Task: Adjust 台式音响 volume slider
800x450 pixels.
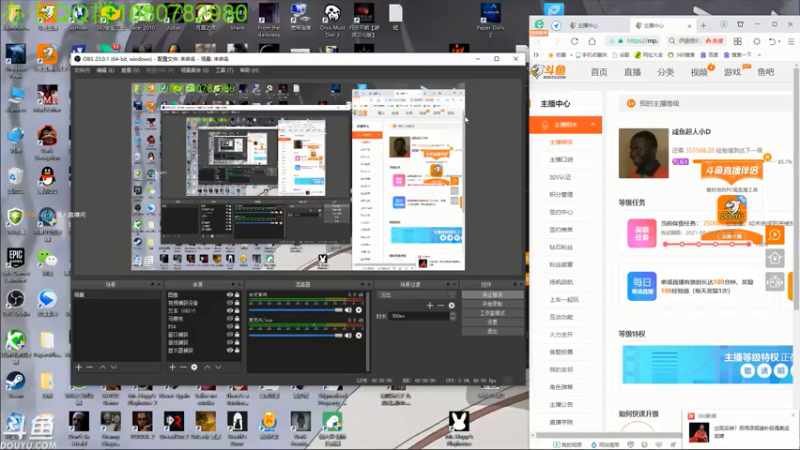Action: 295,310
